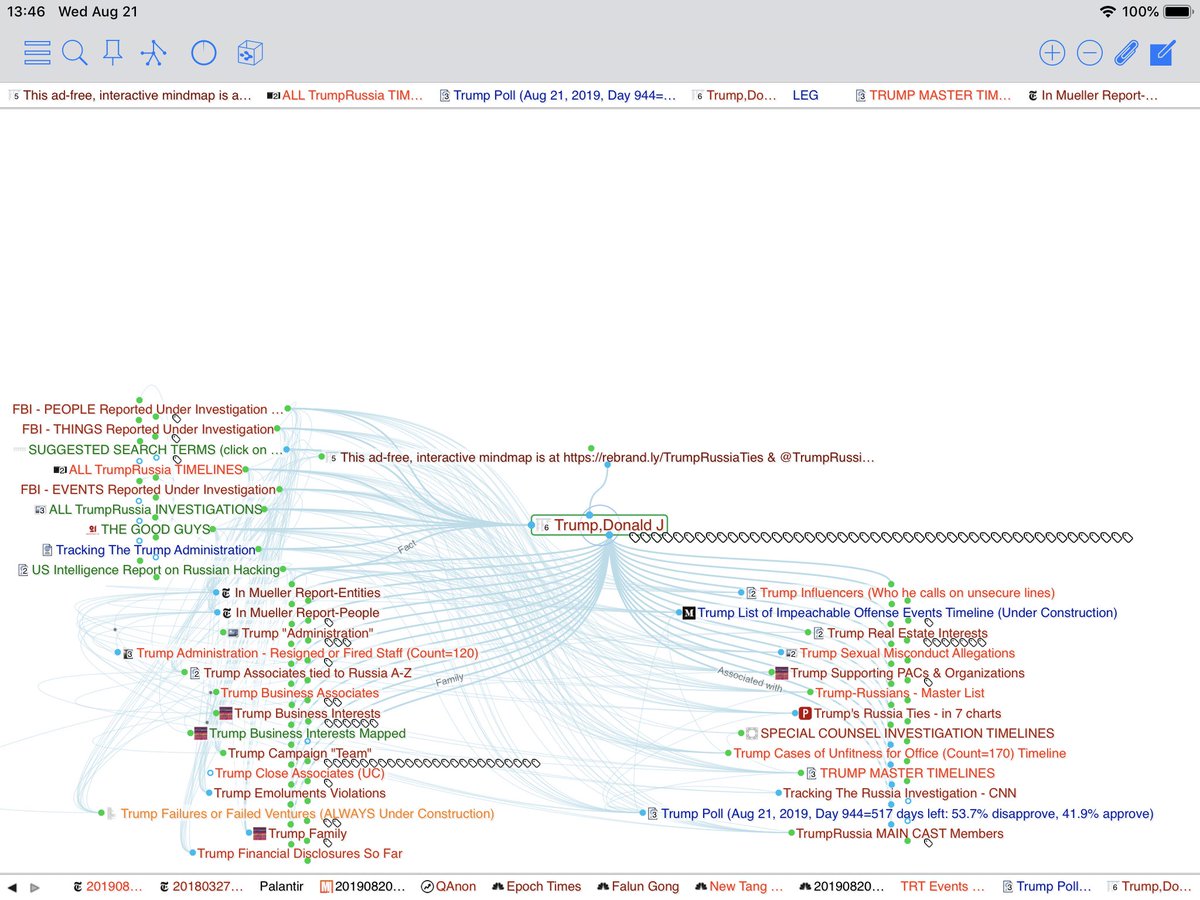1200x900 pixels.
Task: Select Tracking The Trump Administration thought
Action: click(149, 549)
